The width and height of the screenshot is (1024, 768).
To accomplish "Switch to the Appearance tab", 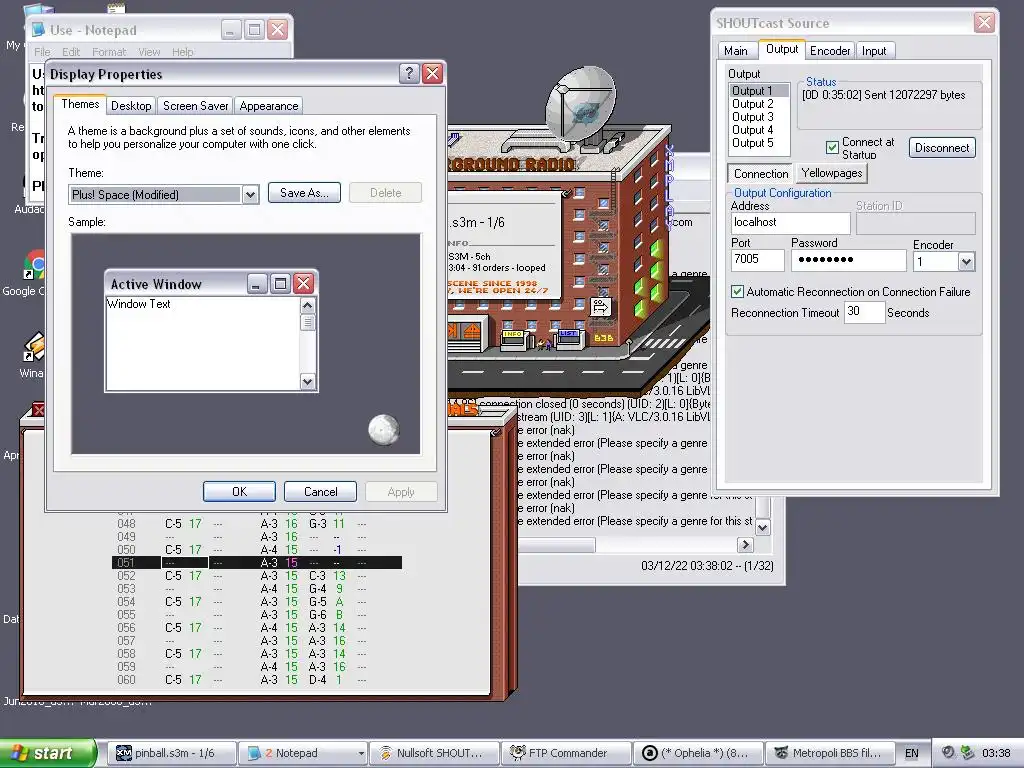I will (268, 106).
